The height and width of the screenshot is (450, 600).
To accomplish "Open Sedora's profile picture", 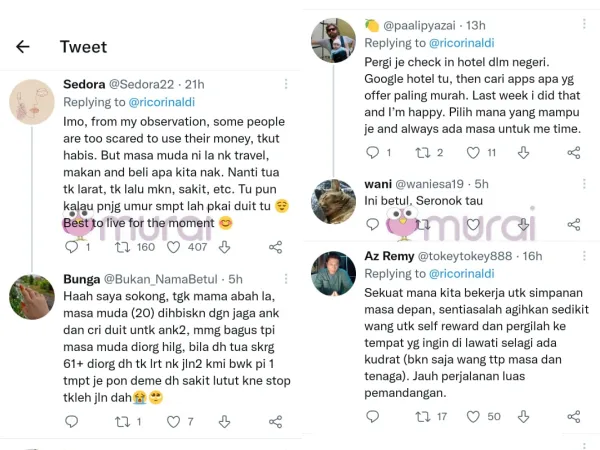I will click(x=32, y=103).
